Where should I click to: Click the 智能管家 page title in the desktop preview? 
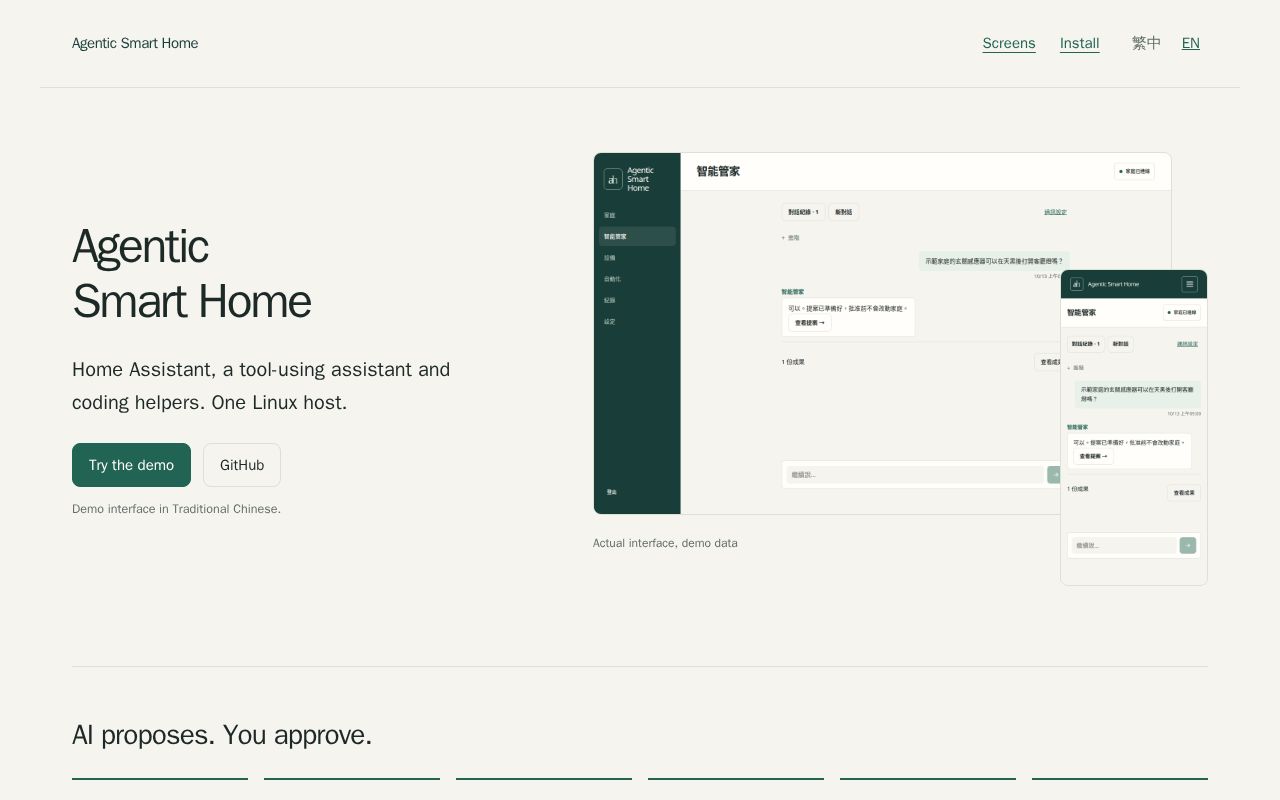718,171
